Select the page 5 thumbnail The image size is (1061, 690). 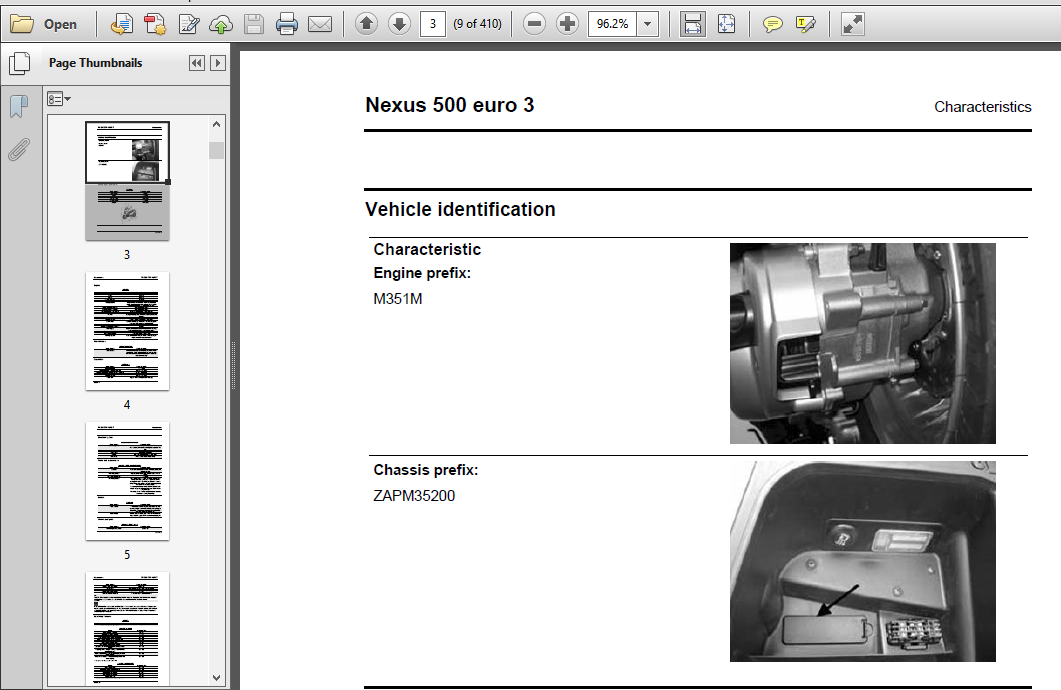coord(127,481)
